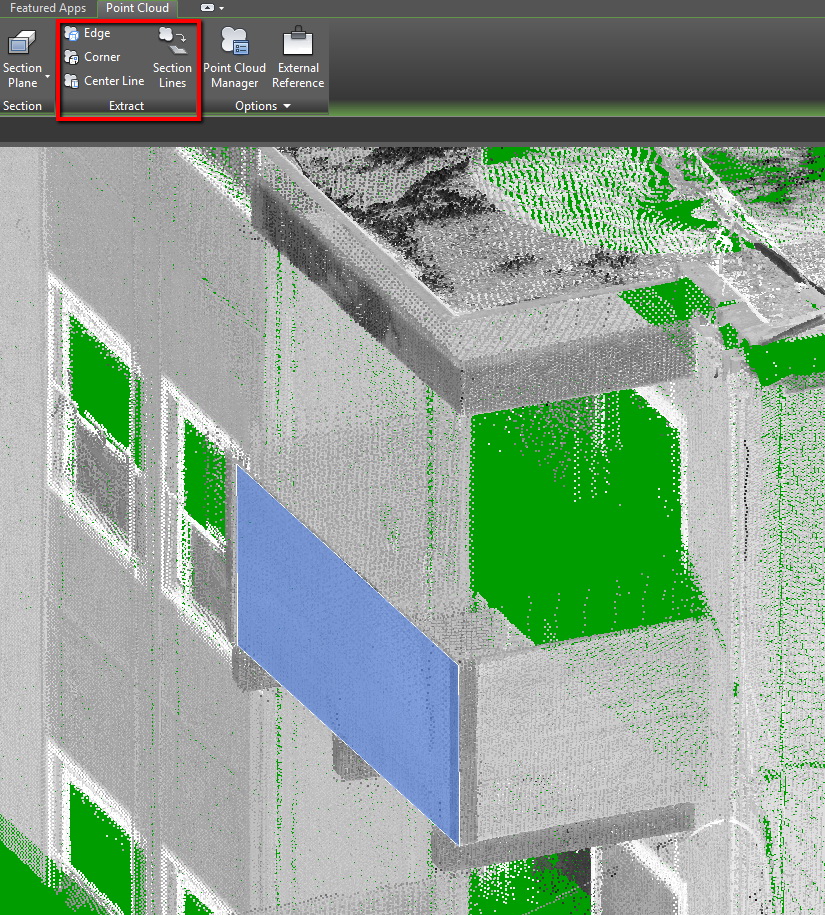Click the Section Lines tool icon

coord(173,41)
